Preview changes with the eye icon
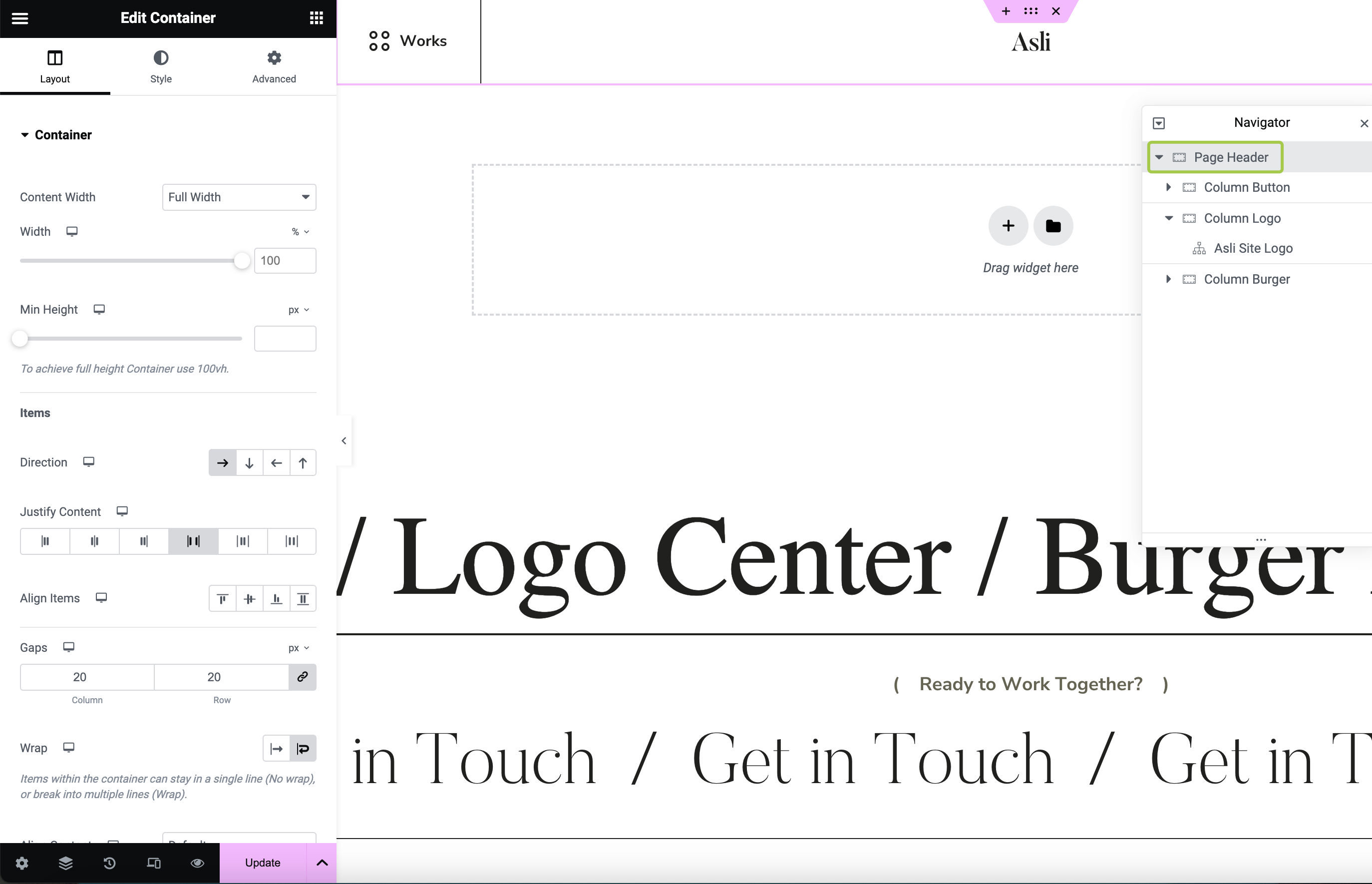The width and height of the screenshot is (1372, 884). pos(197,863)
